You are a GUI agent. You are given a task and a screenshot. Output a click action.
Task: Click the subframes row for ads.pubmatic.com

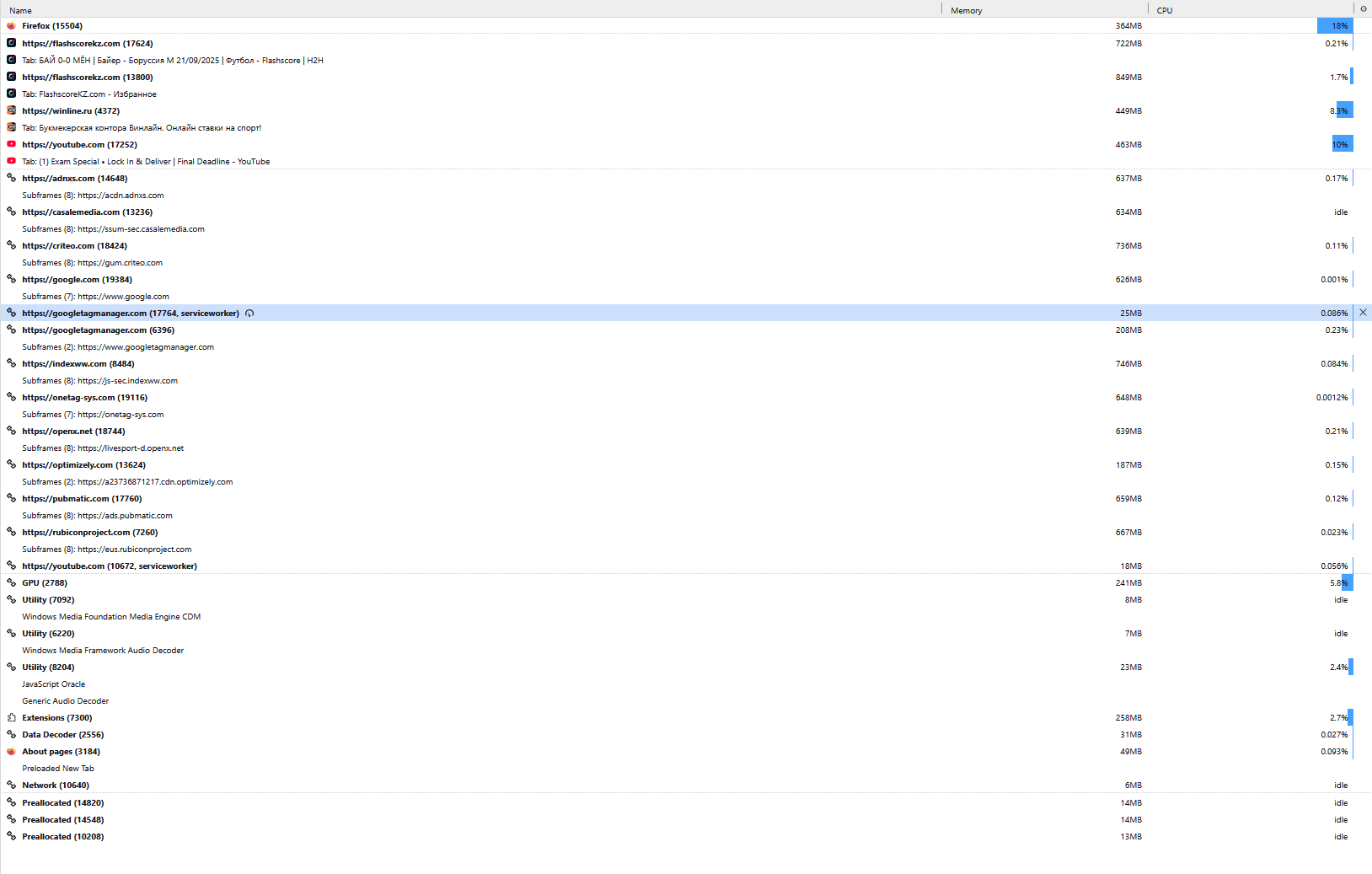(686, 515)
